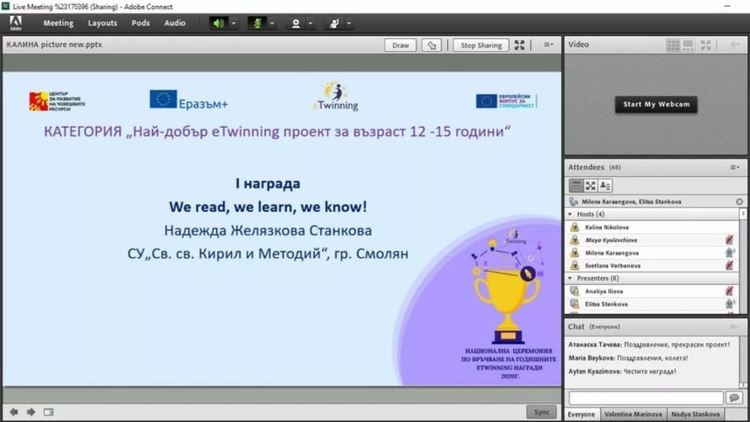
Task: Collapse the Hosts (4) group
Action: click(x=571, y=214)
